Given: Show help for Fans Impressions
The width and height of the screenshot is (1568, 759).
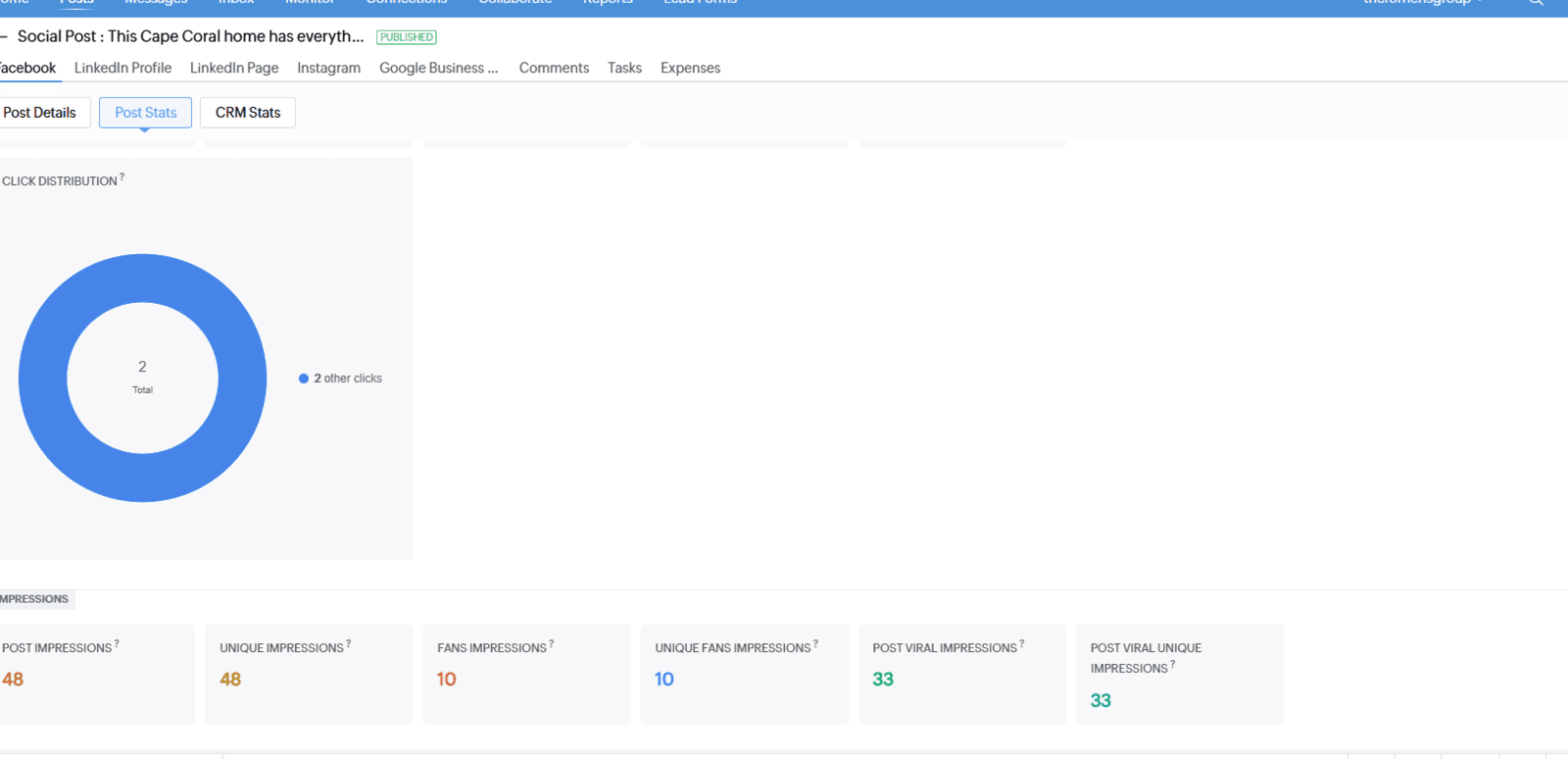Looking at the screenshot, I should [x=552, y=644].
